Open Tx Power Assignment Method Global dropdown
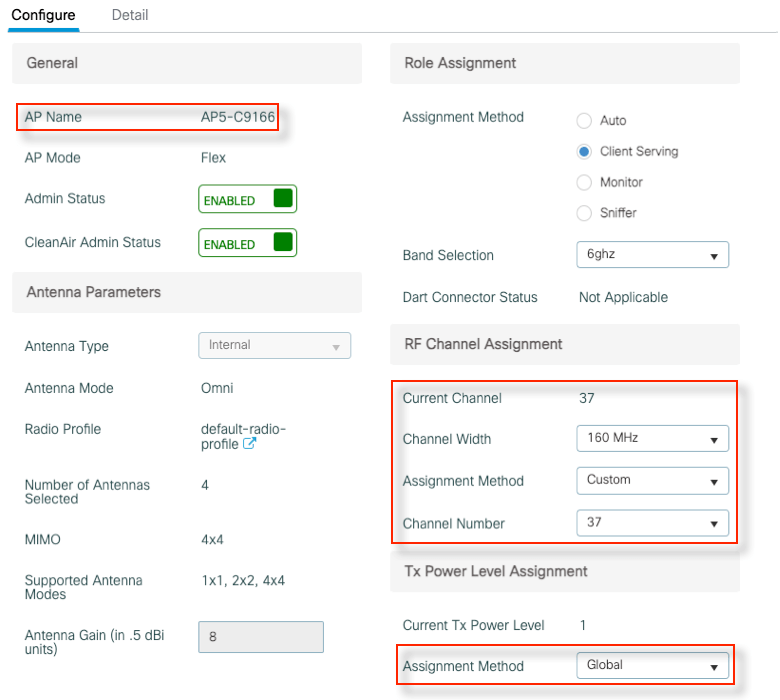Screen dimensions: 780x700 coord(652,665)
